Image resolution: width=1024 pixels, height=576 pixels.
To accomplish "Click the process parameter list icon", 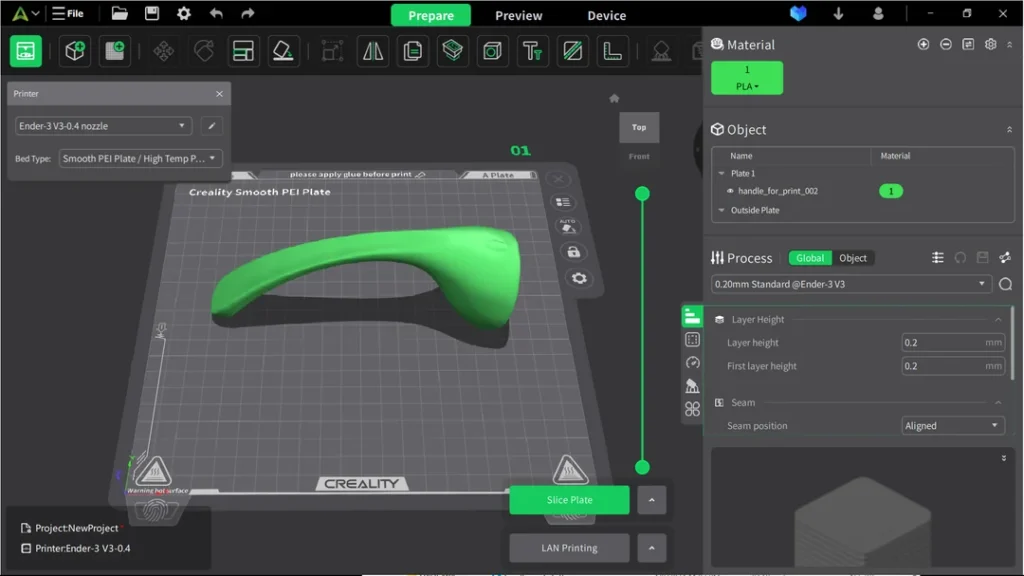I will coord(938,258).
